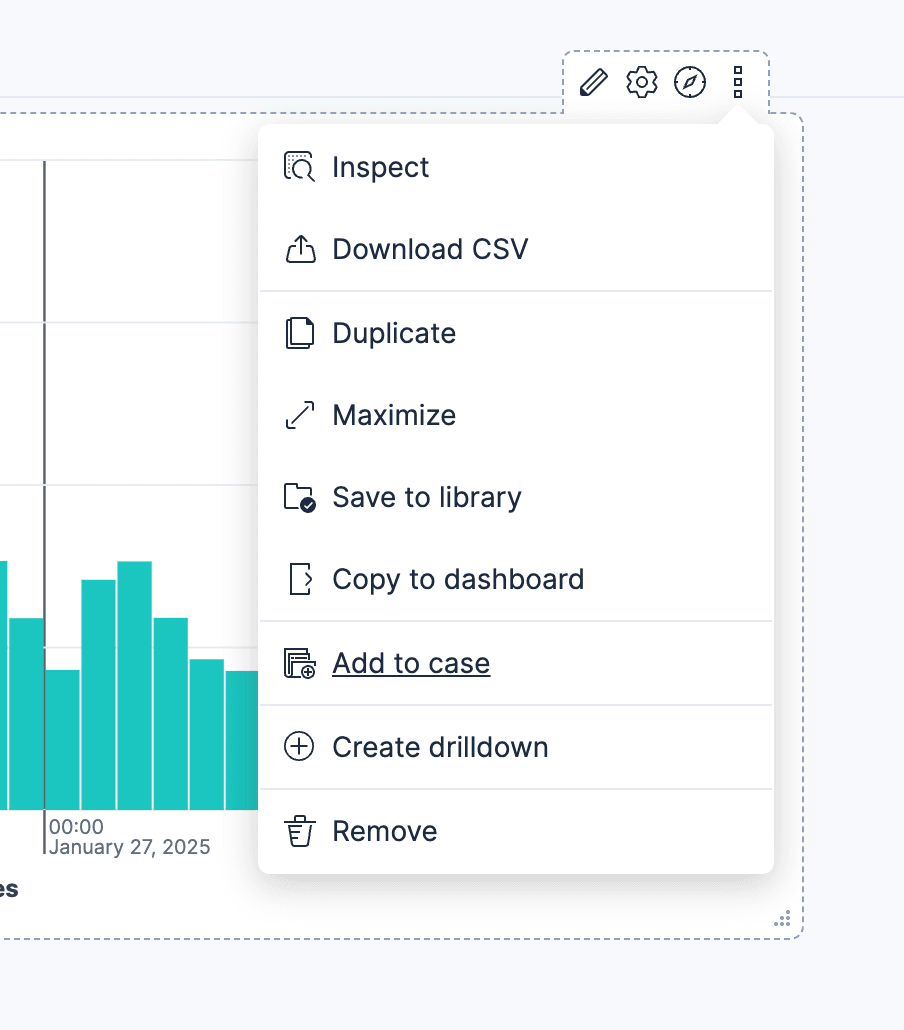Choose Copy to dashboard
Image resolution: width=904 pixels, height=1030 pixels.
point(458,579)
